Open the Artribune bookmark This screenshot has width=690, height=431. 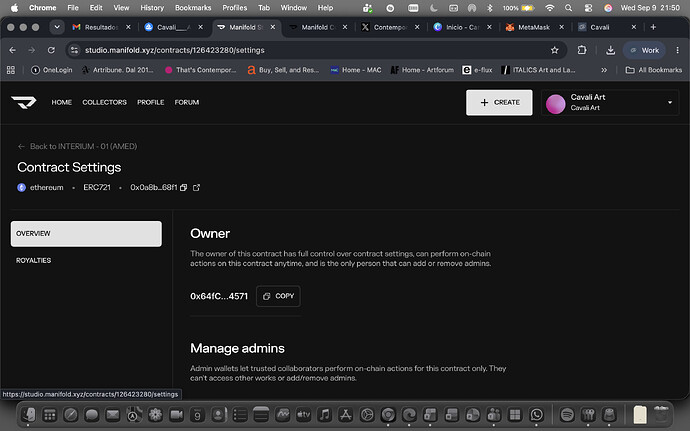(x=117, y=70)
